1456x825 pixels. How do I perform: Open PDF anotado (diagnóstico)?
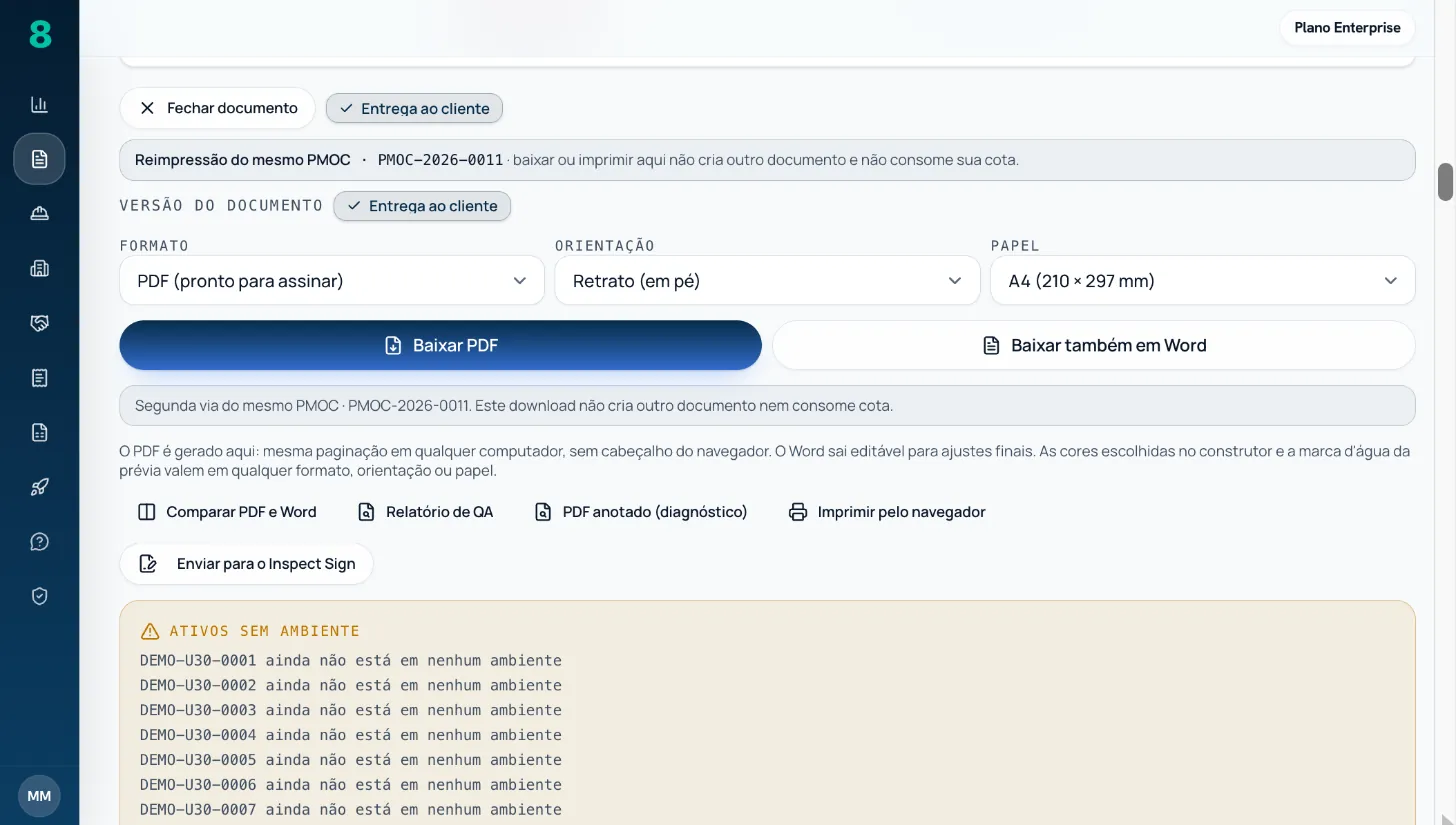coord(641,512)
